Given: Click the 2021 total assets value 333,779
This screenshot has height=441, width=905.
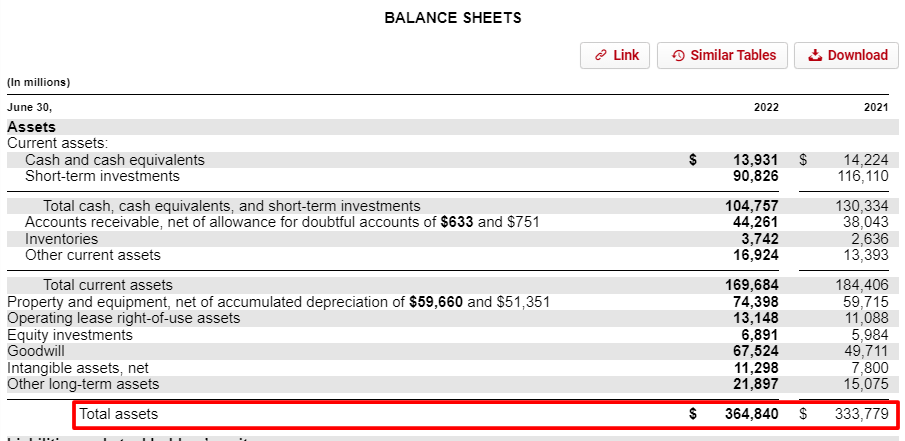Looking at the screenshot, I should 860,413.
